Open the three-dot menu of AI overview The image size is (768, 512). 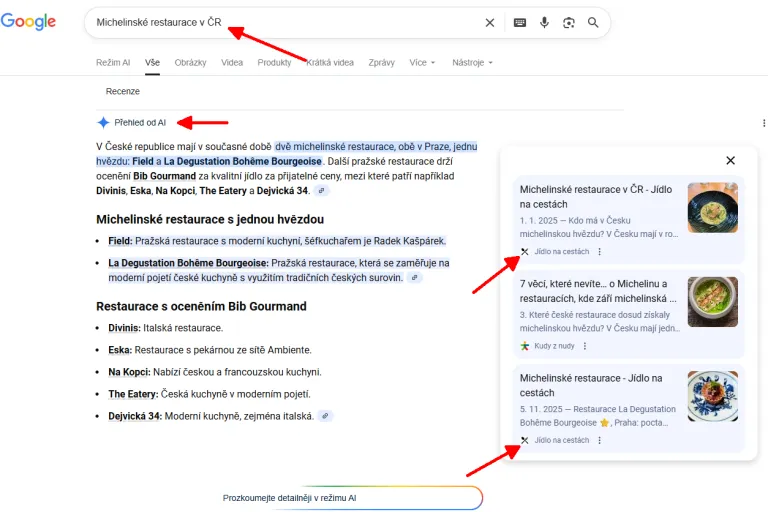[x=764, y=123]
